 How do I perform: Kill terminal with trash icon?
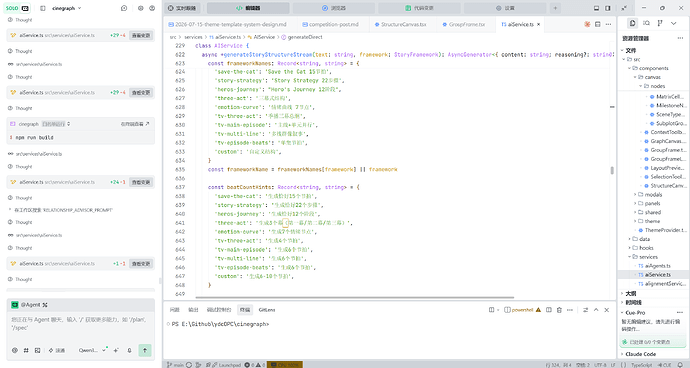(559, 310)
